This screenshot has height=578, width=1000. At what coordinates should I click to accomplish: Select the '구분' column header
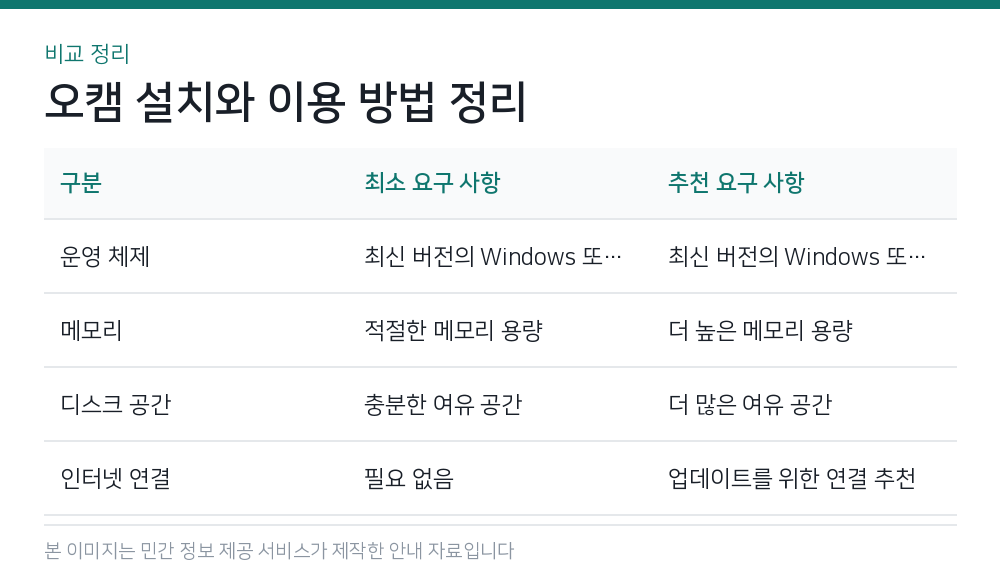coord(81,183)
